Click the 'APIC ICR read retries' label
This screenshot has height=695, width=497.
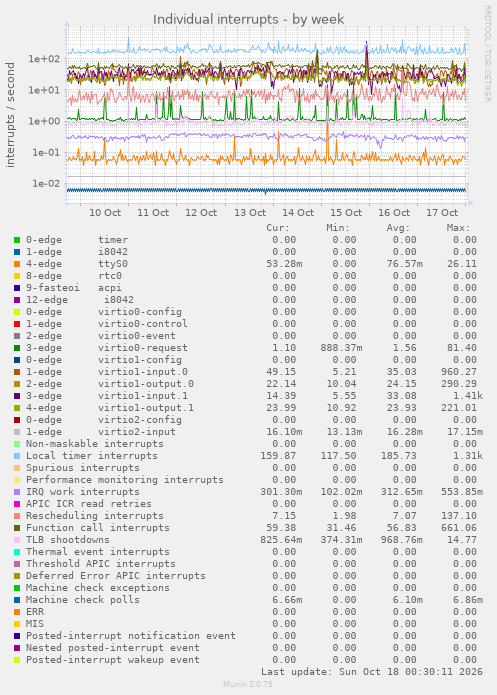tap(89, 504)
